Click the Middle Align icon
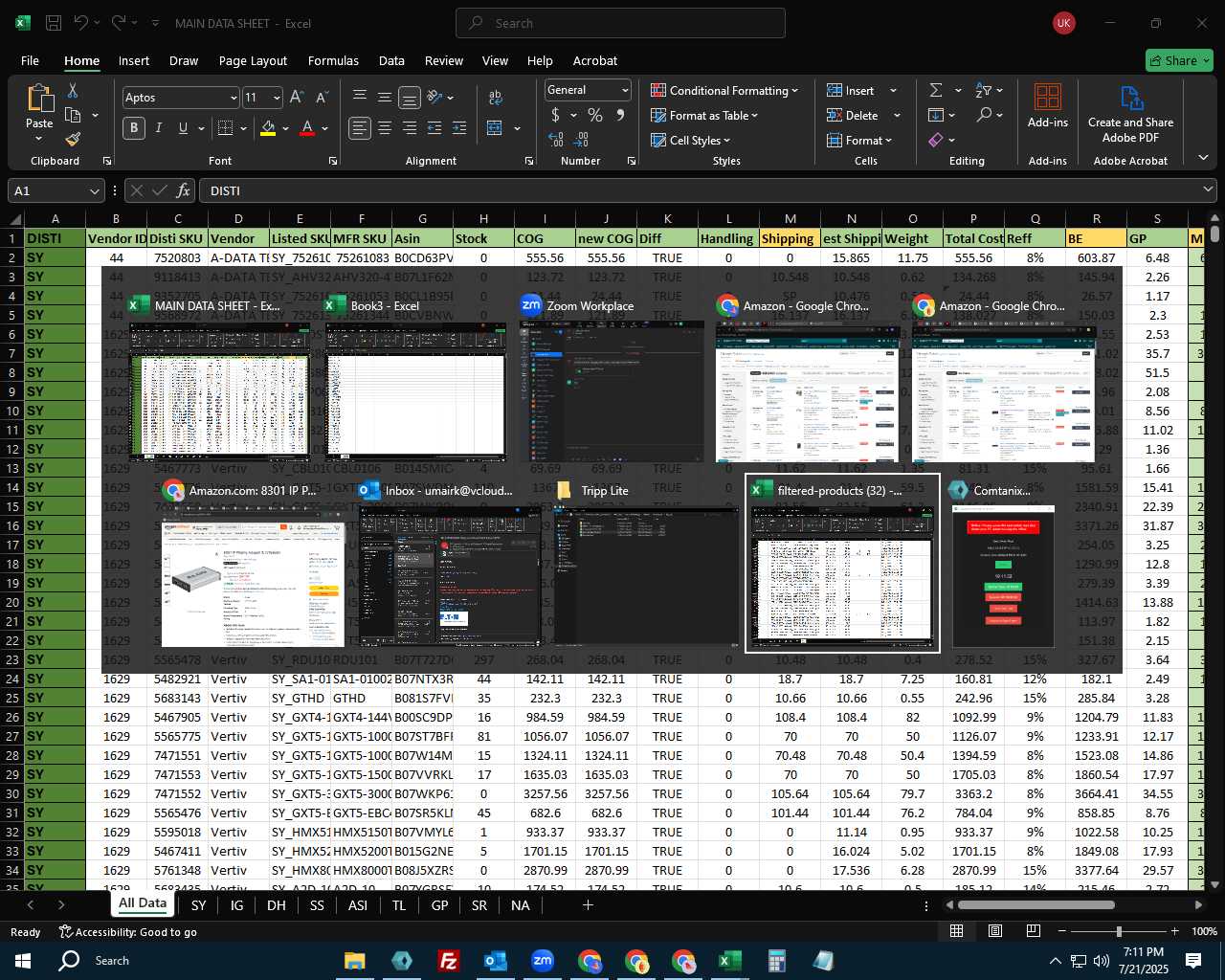The width and height of the screenshot is (1225, 980). click(x=385, y=97)
